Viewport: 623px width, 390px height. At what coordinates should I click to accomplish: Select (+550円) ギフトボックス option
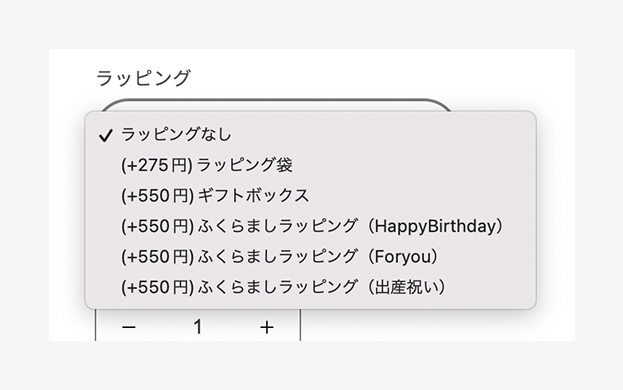click(x=311, y=195)
